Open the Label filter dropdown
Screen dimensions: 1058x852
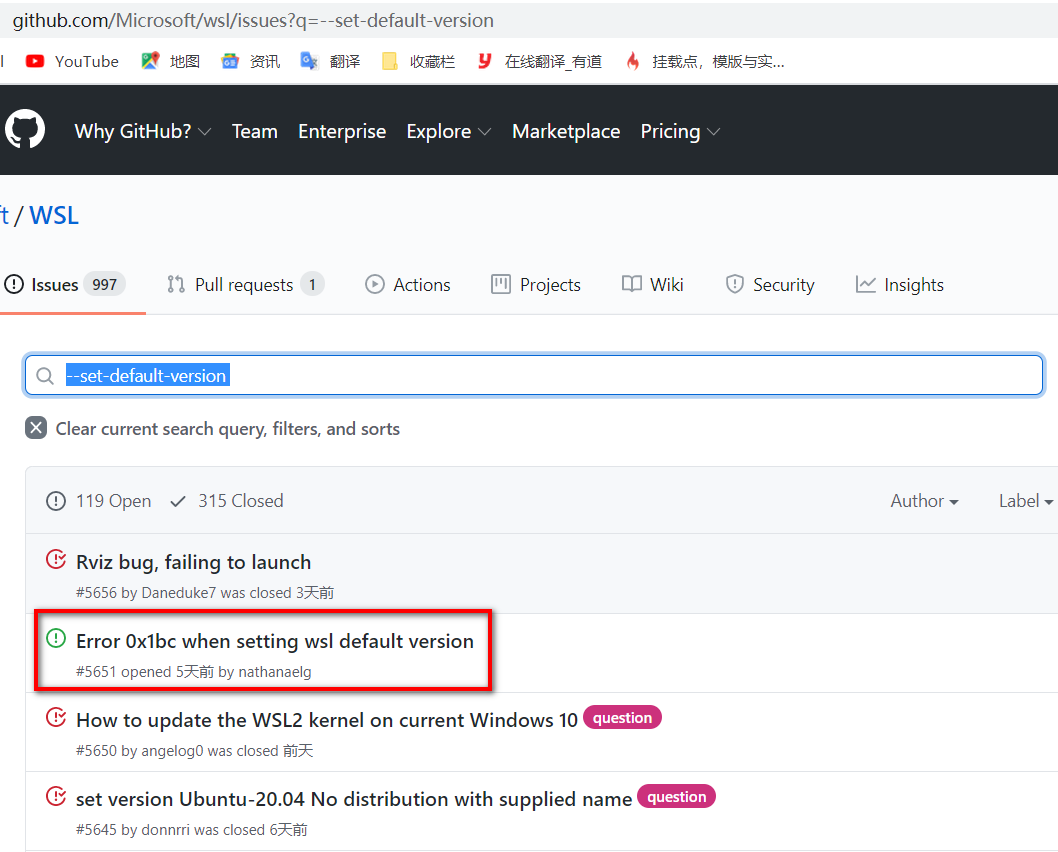[x=1026, y=501]
